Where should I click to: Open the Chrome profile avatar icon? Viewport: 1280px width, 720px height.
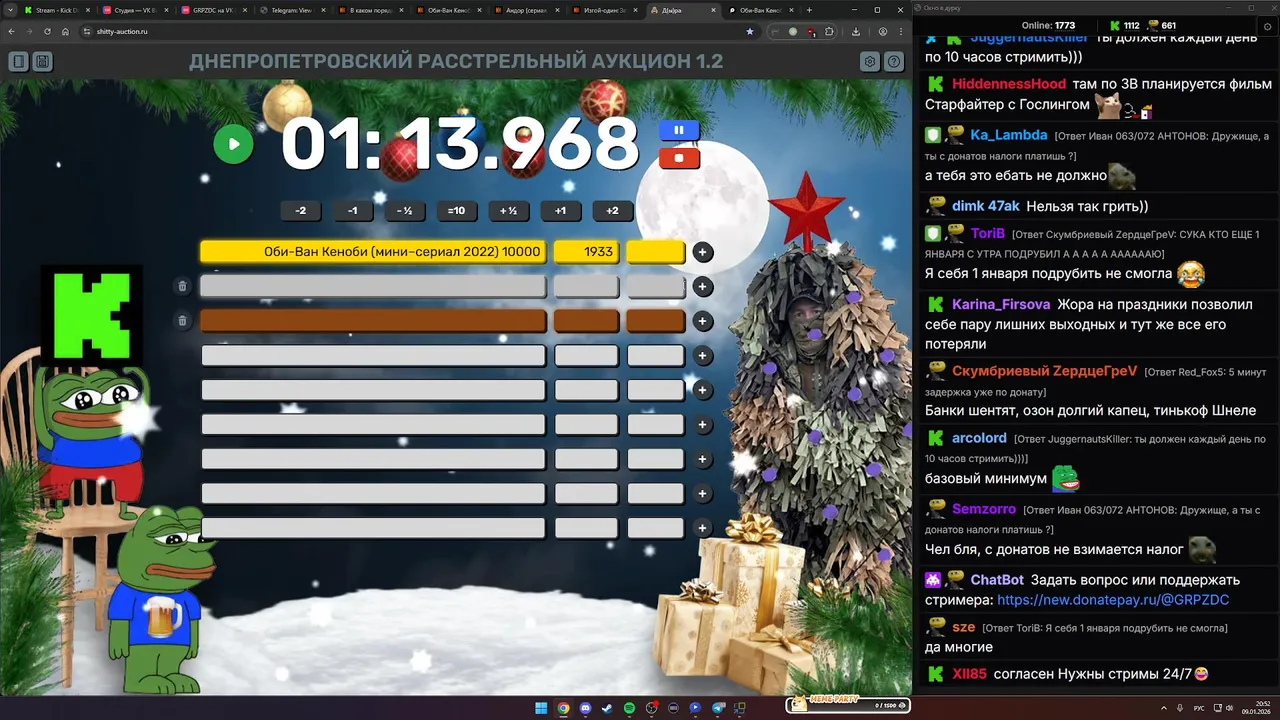click(883, 31)
